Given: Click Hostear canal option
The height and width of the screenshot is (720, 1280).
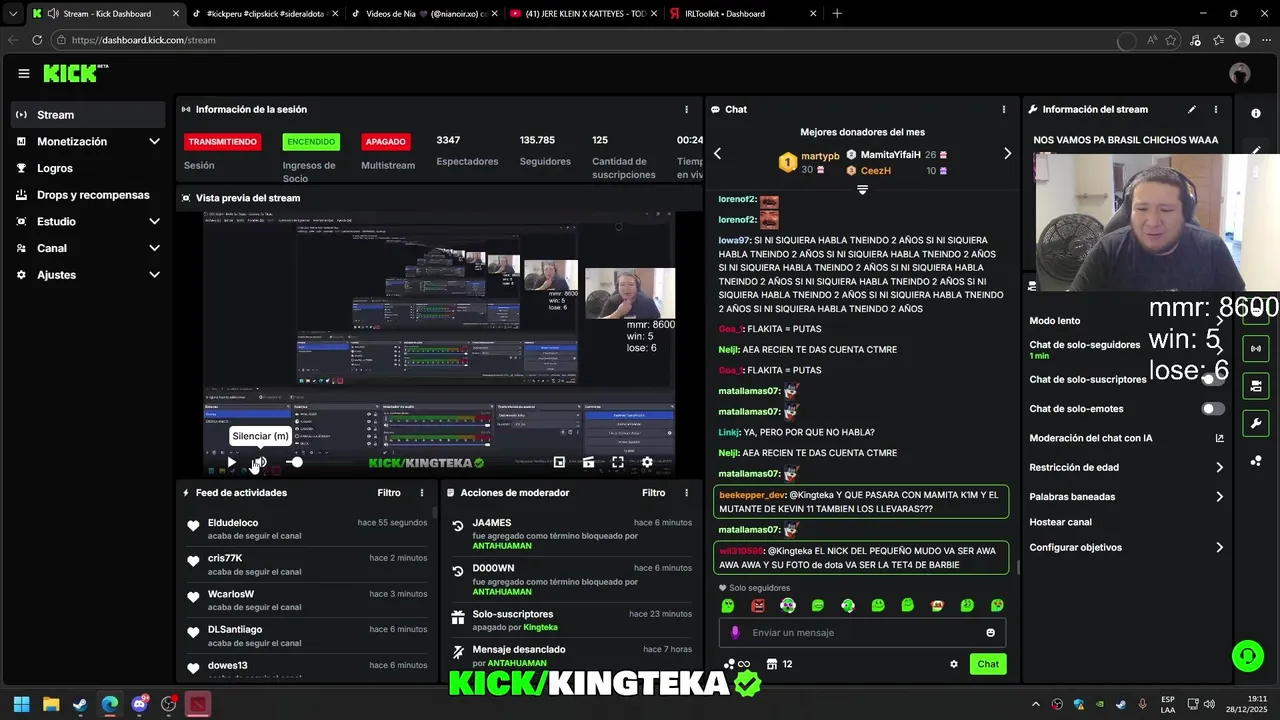Looking at the screenshot, I should (x=1060, y=522).
